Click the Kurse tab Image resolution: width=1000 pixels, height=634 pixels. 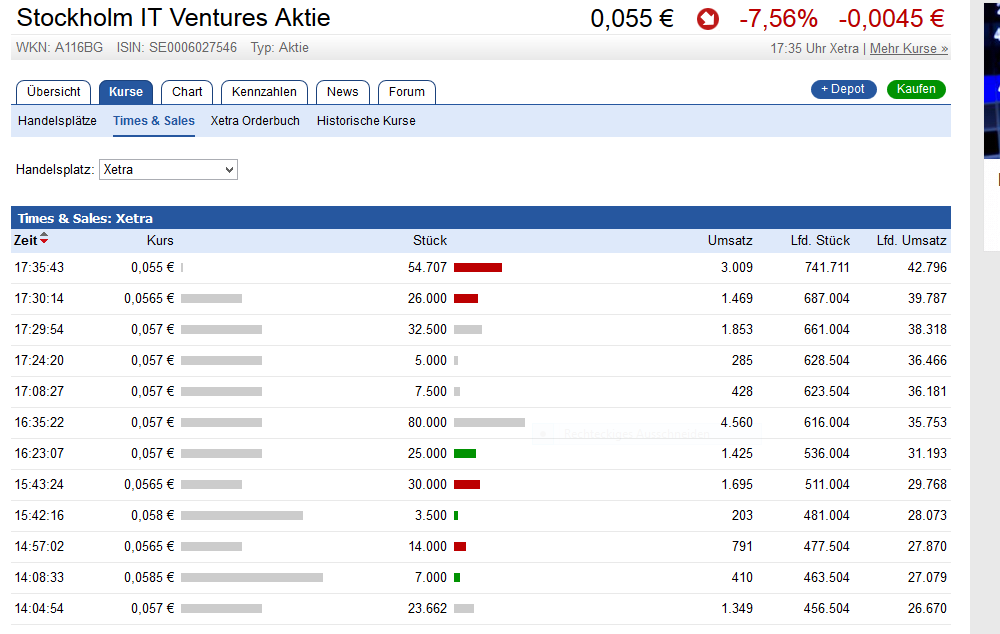click(x=126, y=92)
